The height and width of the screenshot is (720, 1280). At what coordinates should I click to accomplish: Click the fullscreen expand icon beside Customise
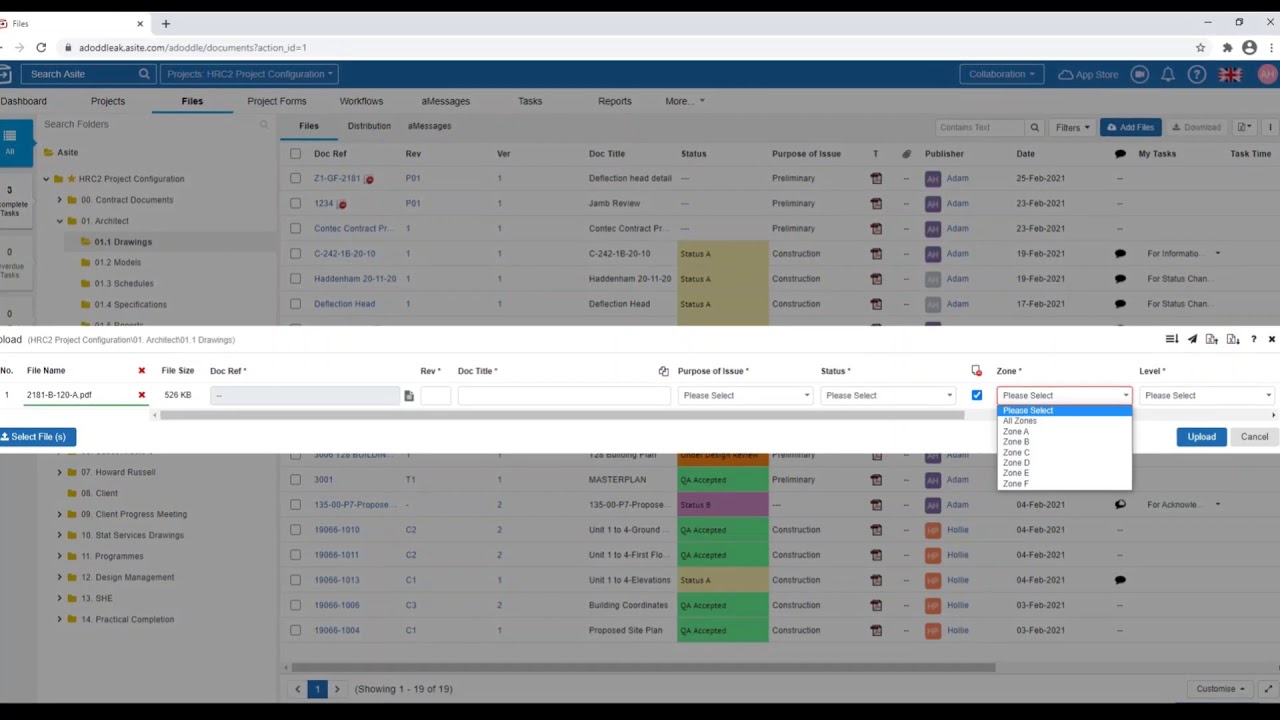pos(1267,689)
